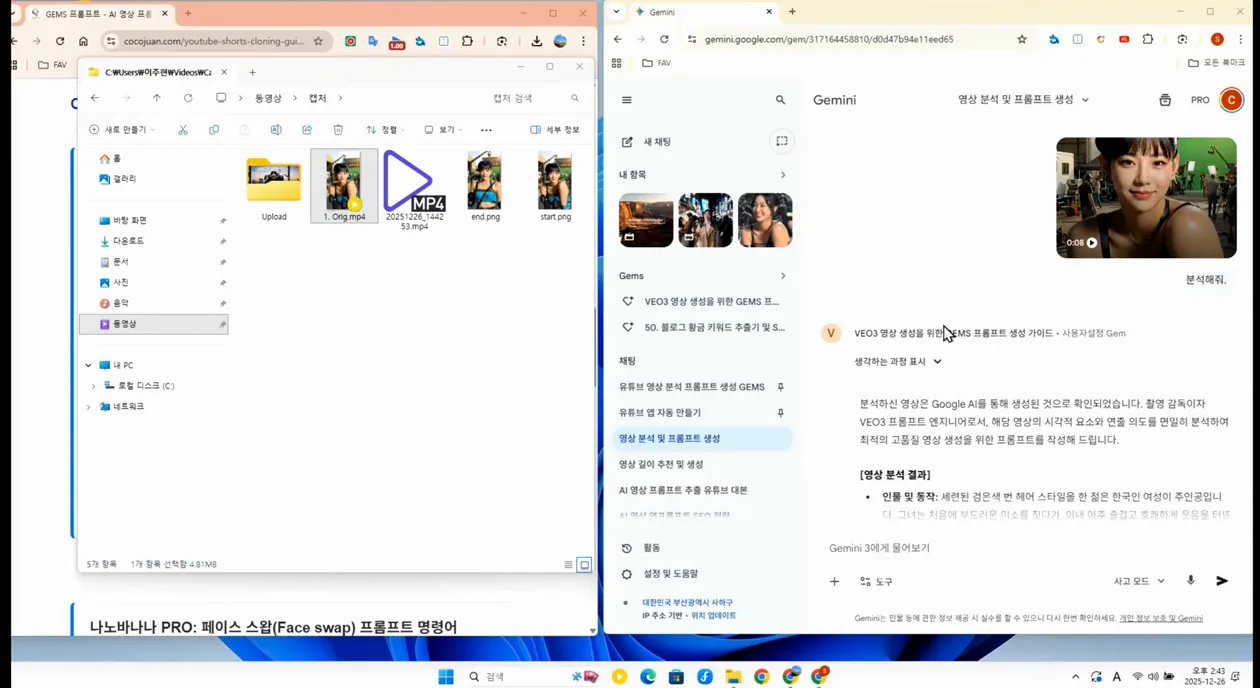Click the Gem manager icon next to PRO

pos(1165,100)
